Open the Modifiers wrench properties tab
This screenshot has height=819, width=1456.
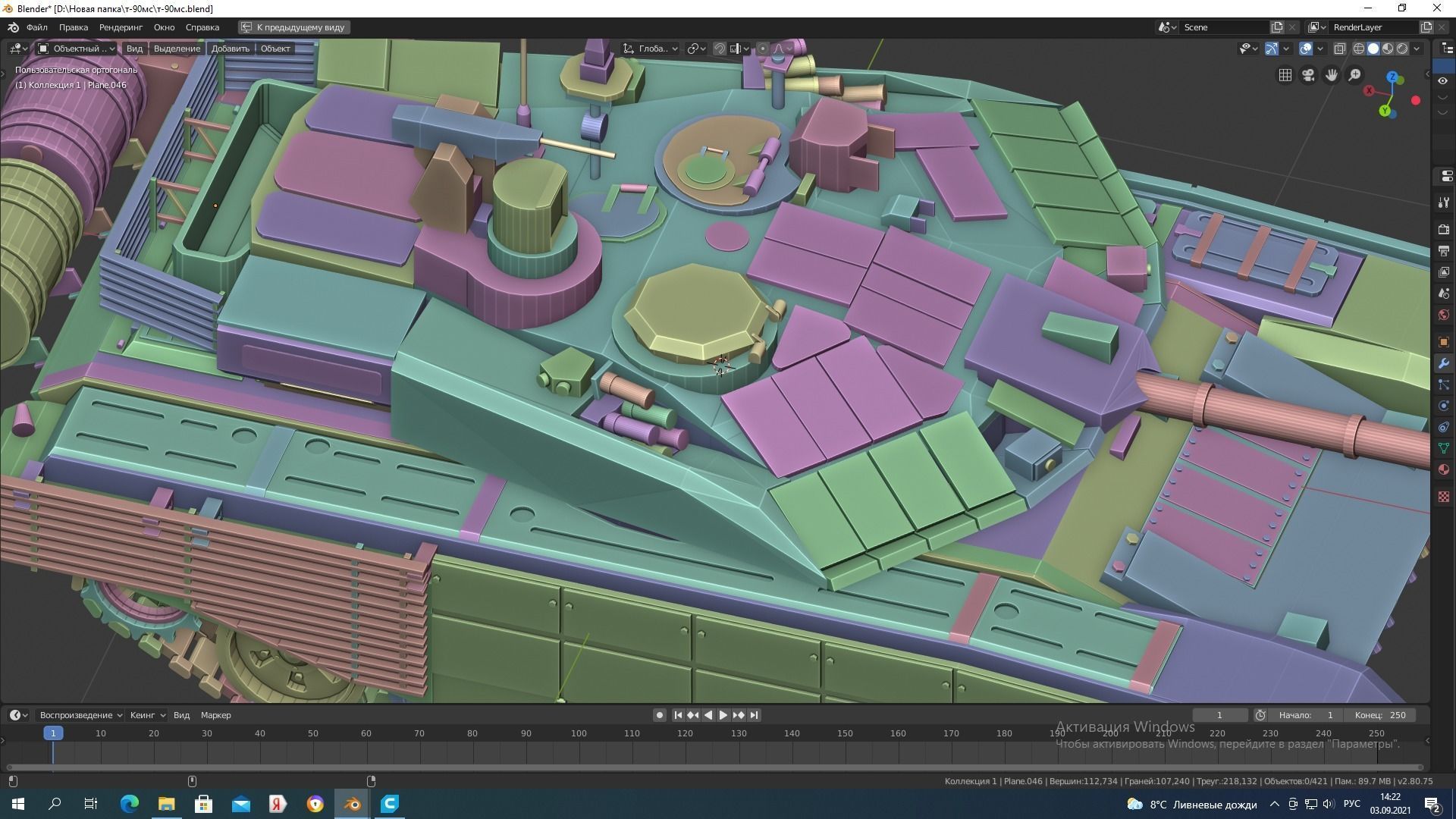(x=1443, y=363)
